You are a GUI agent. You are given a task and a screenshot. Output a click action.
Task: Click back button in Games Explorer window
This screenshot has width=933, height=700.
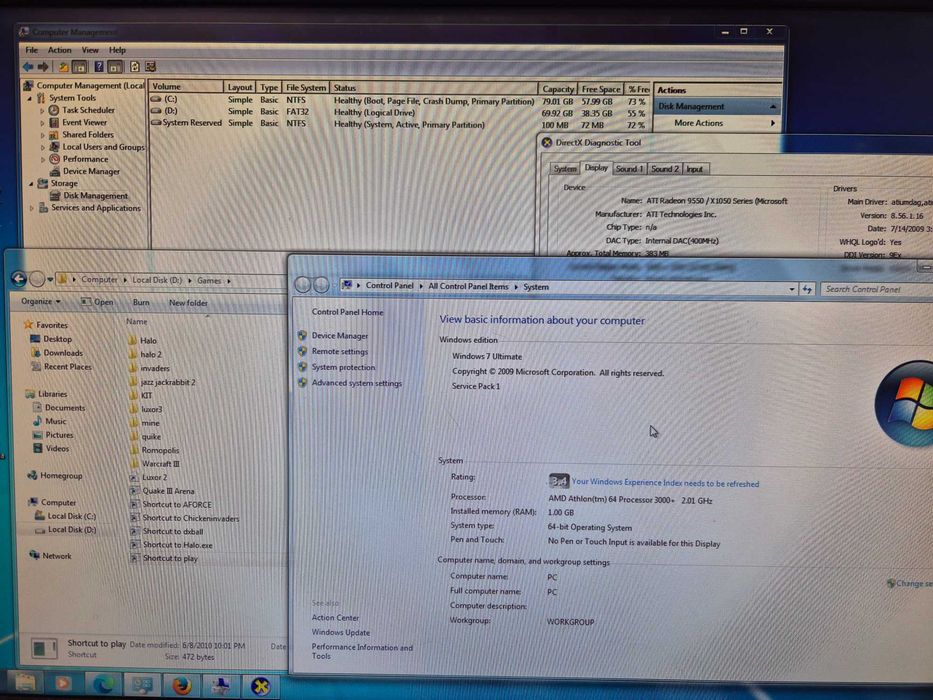tap(19, 279)
